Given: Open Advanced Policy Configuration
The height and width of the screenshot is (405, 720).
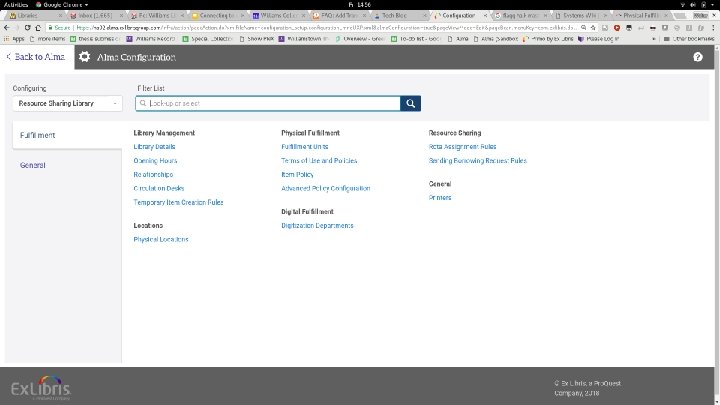Looking at the screenshot, I should pos(326,188).
